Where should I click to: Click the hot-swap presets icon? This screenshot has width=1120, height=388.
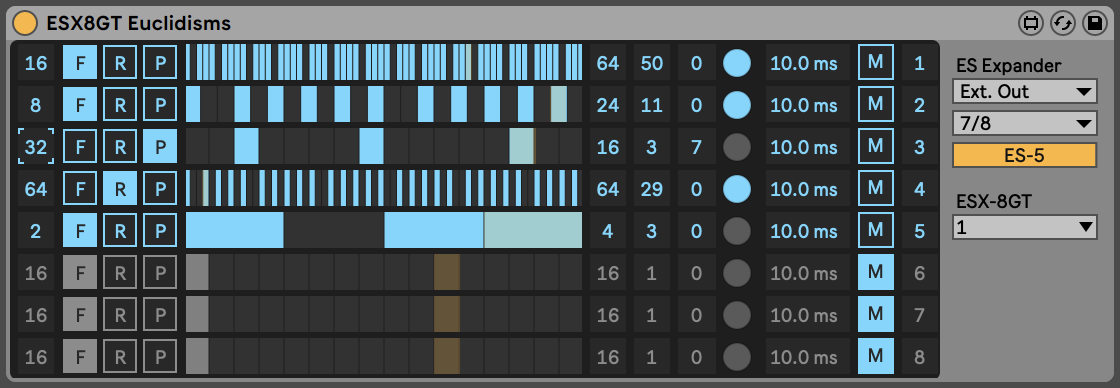pyautogui.click(x=1030, y=23)
